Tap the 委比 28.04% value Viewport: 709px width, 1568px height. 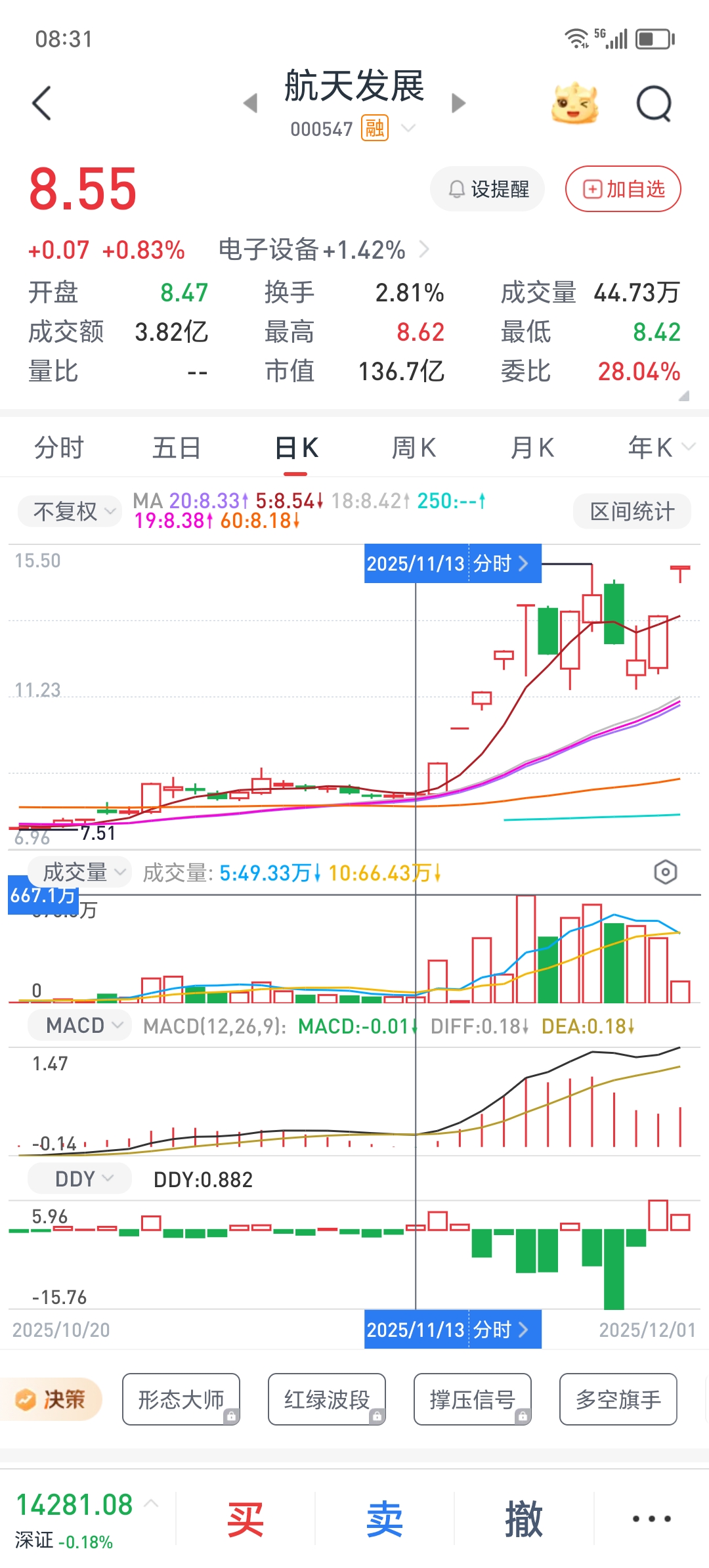pyautogui.click(x=639, y=371)
